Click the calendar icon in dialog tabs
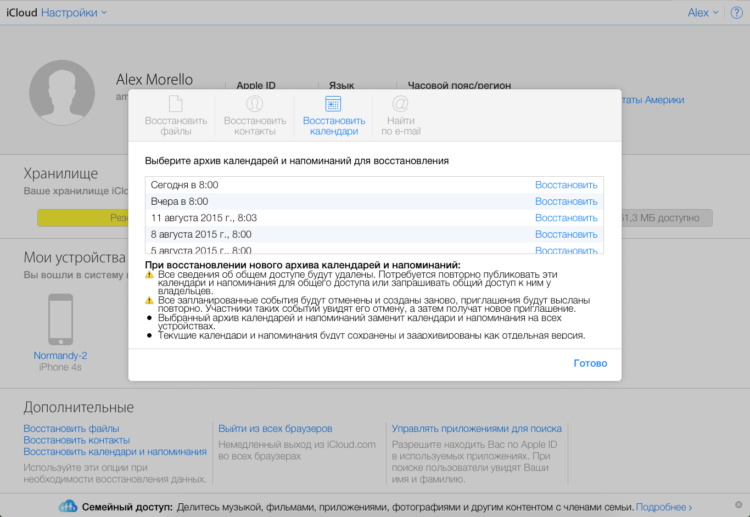The image size is (750, 517). (333, 104)
